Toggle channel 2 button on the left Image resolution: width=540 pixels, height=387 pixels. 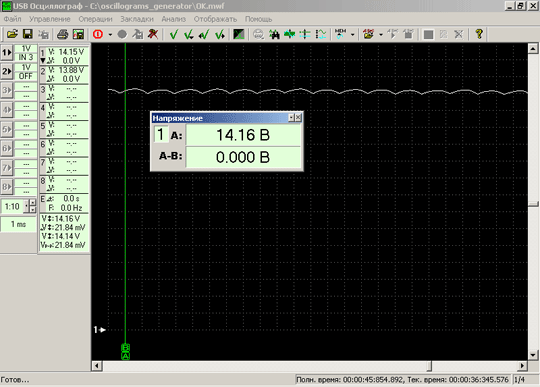(x=7, y=71)
